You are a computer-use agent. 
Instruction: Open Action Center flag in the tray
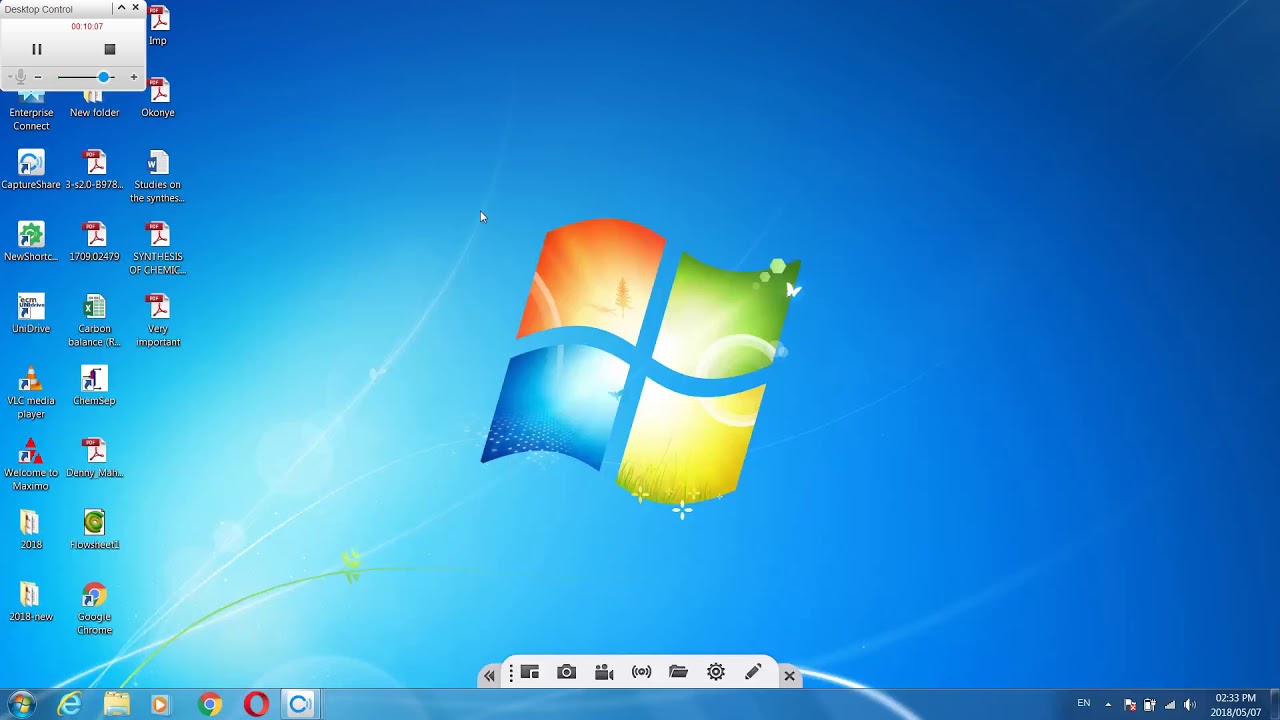(1130, 705)
